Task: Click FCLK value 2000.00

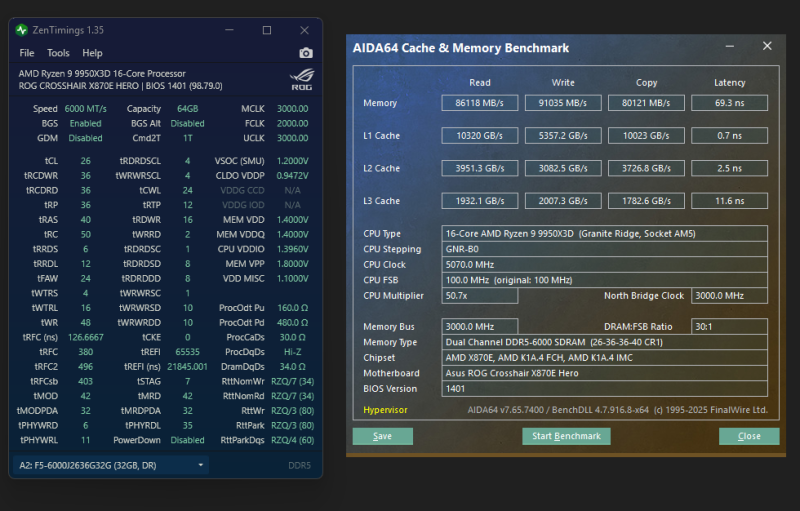Action: [292, 123]
